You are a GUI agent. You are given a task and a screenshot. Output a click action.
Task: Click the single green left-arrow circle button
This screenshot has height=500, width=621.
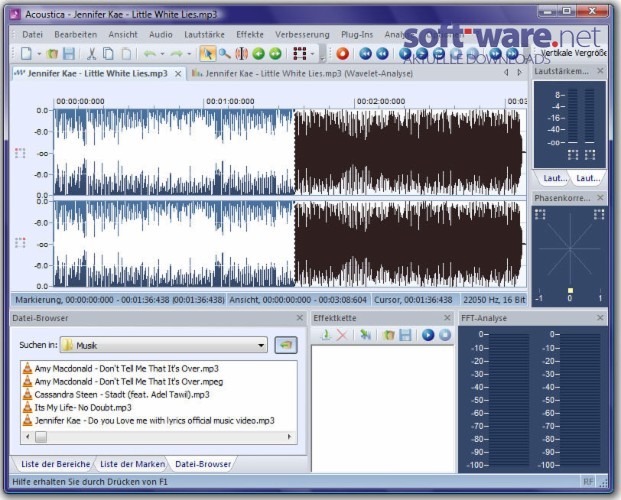[x=258, y=53]
